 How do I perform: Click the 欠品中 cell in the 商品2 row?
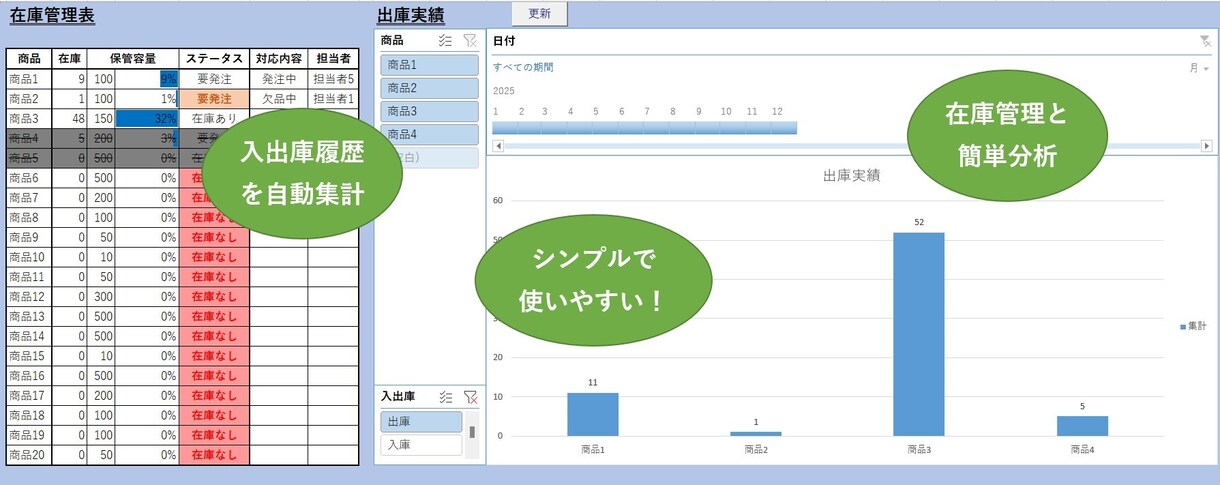click(278, 98)
